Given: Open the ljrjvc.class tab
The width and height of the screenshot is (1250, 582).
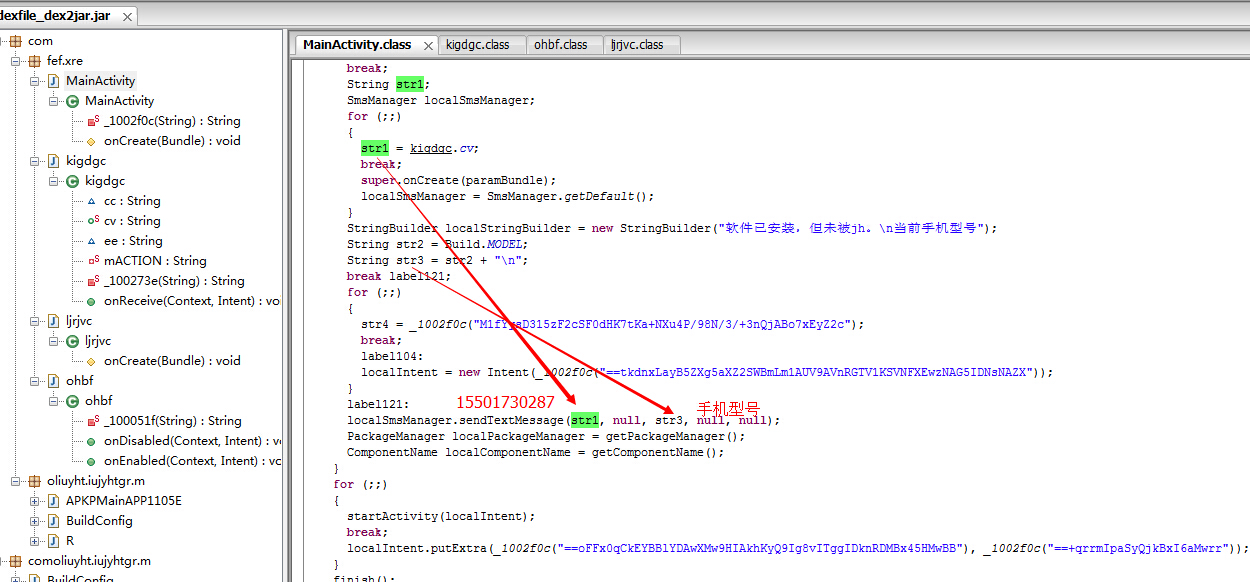Looking at the screenshot, I should point(637,45).
